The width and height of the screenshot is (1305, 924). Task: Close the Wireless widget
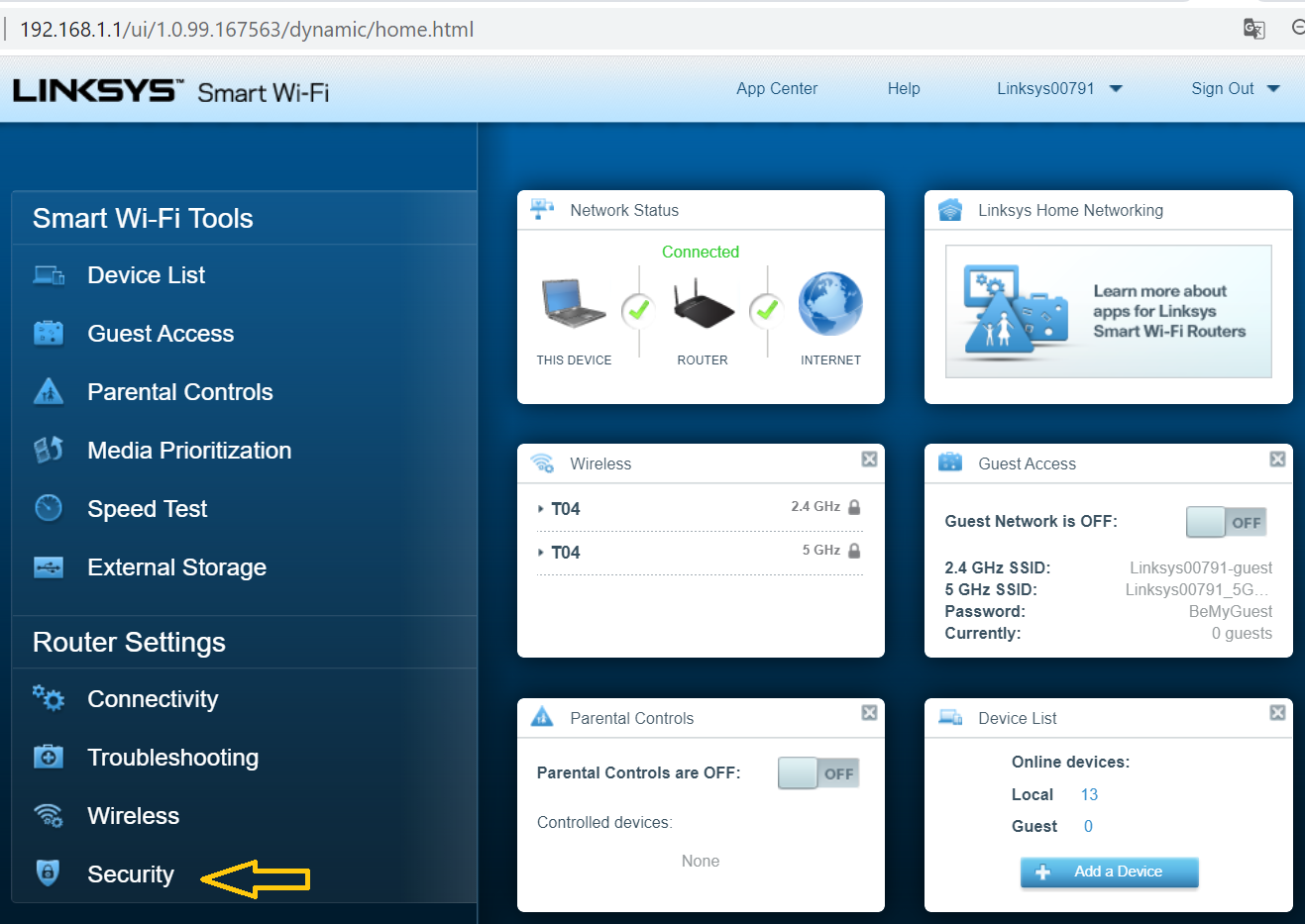tap(869, 459)
